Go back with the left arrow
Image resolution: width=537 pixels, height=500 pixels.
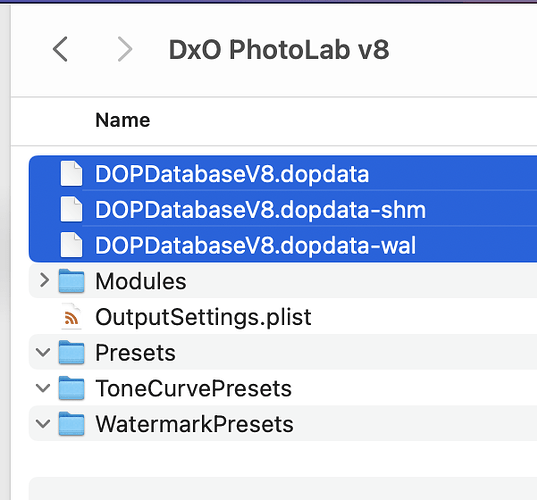click(x=60, y=49)
